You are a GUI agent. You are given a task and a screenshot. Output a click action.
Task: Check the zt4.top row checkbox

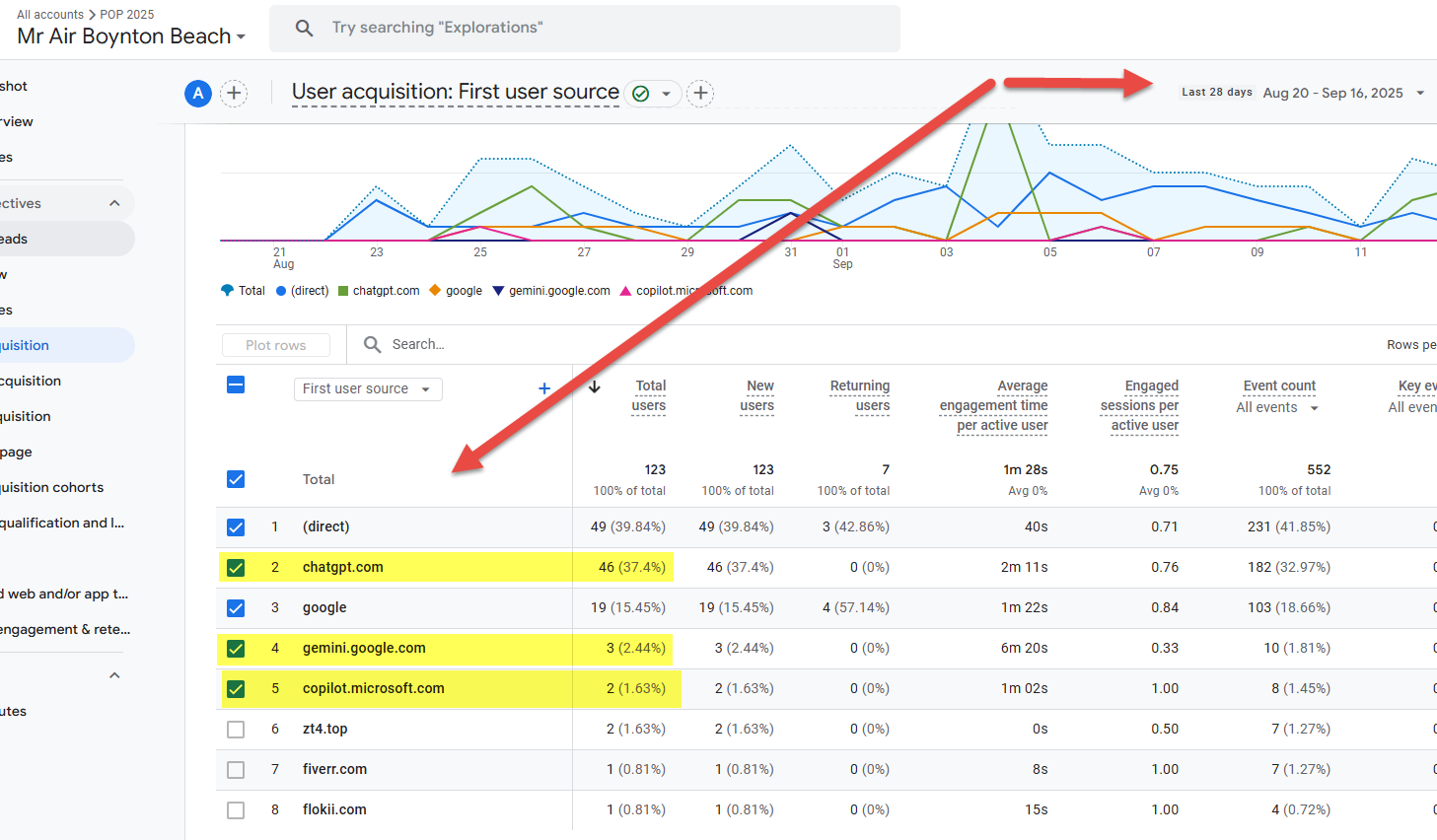(236, 730)
